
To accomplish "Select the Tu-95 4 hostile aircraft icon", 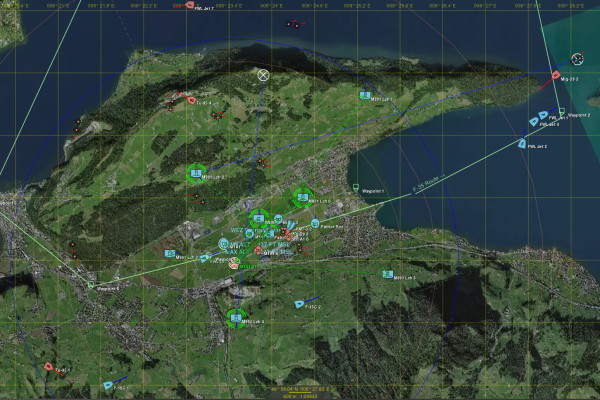I will coord(192,101).
